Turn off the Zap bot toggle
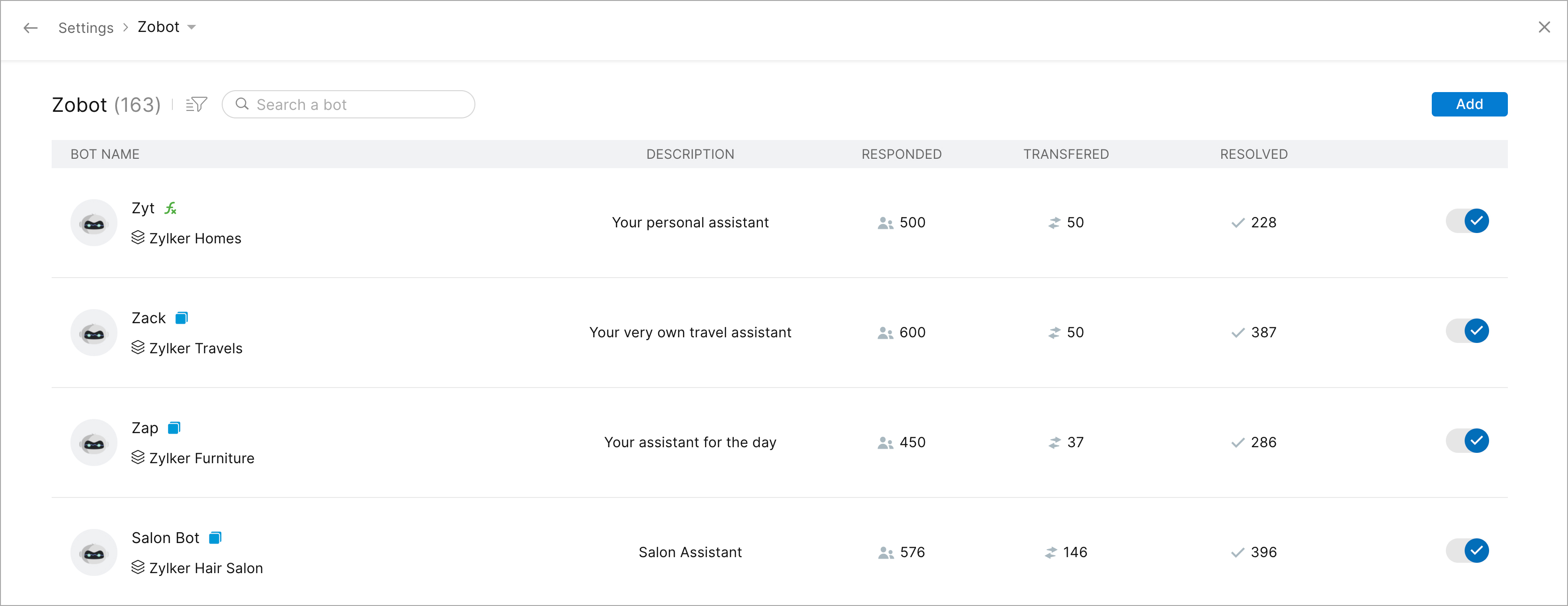The height and width of the screenshot is (606, 1568). point(1467,441)
